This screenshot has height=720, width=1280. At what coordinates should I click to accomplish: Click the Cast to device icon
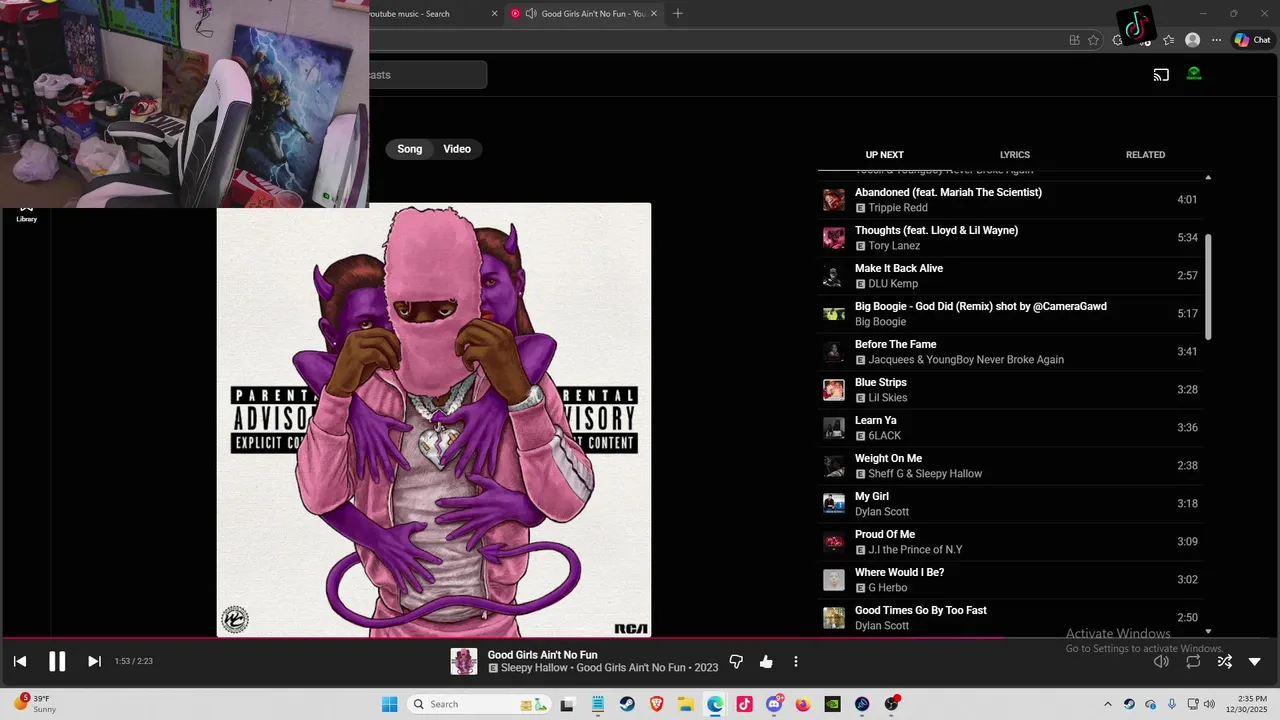(1161, 74)
